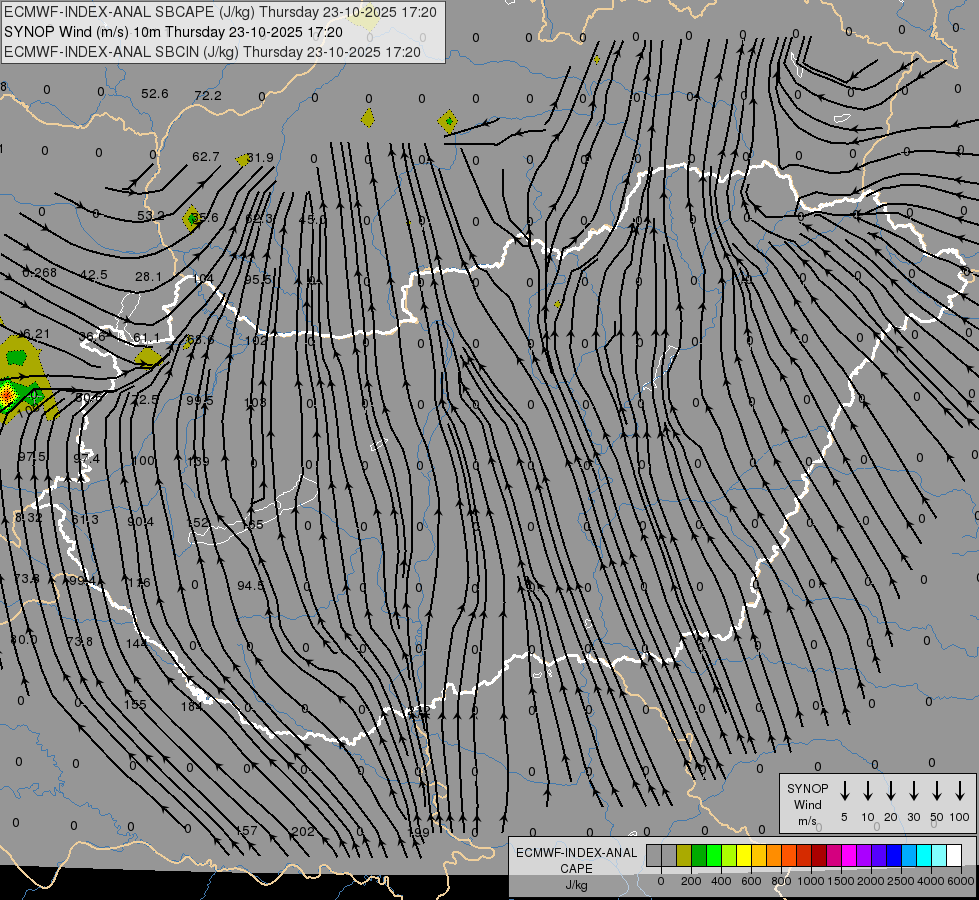
Task: Click the red CAPE hotspot at left edge
Action: click(6, 396)
